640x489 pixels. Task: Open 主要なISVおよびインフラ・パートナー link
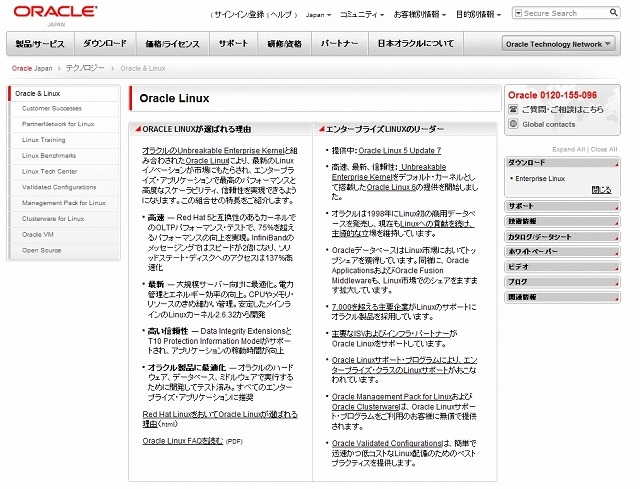[391, 333]
